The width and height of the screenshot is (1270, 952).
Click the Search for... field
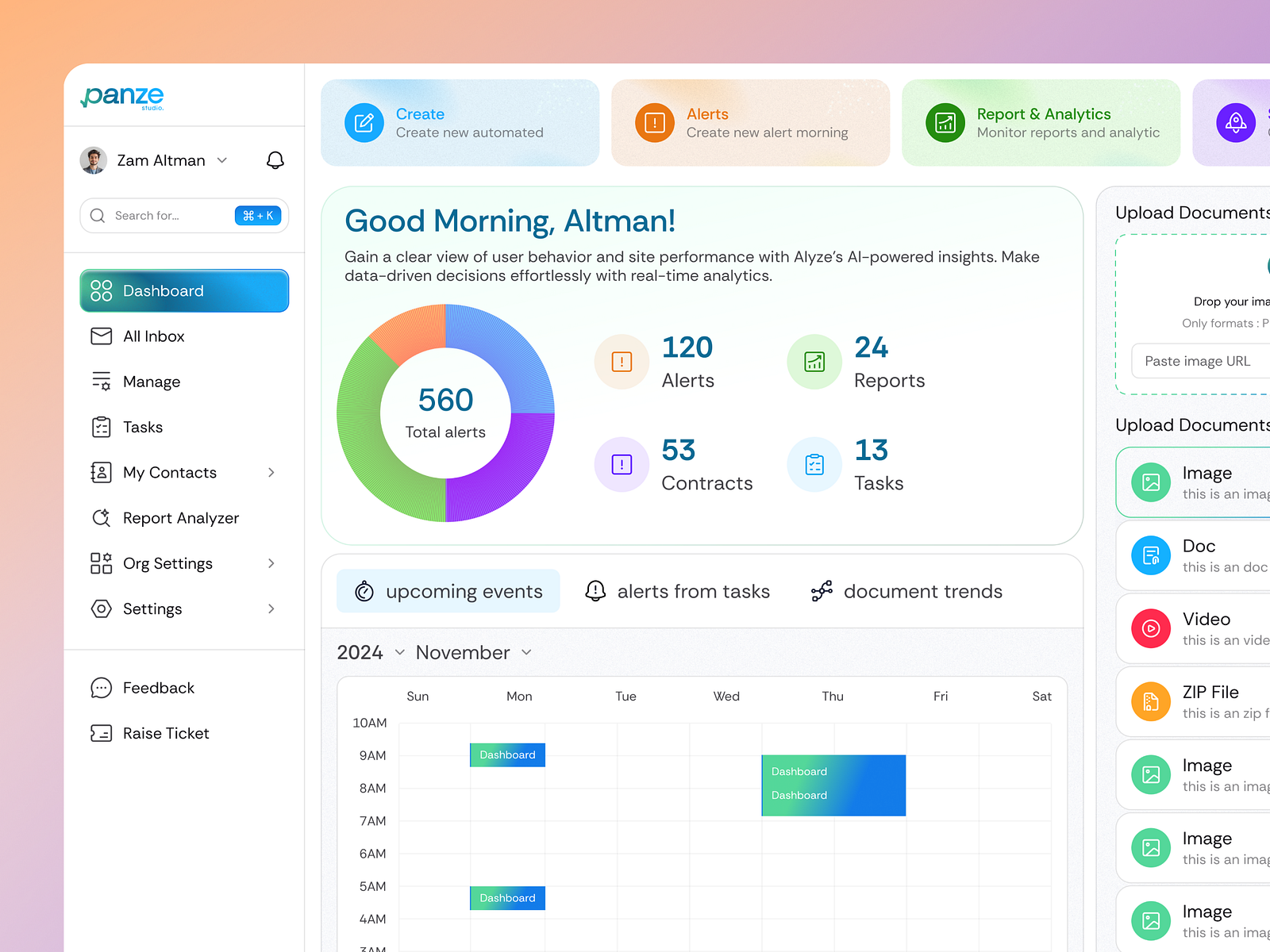coord(184,216)
